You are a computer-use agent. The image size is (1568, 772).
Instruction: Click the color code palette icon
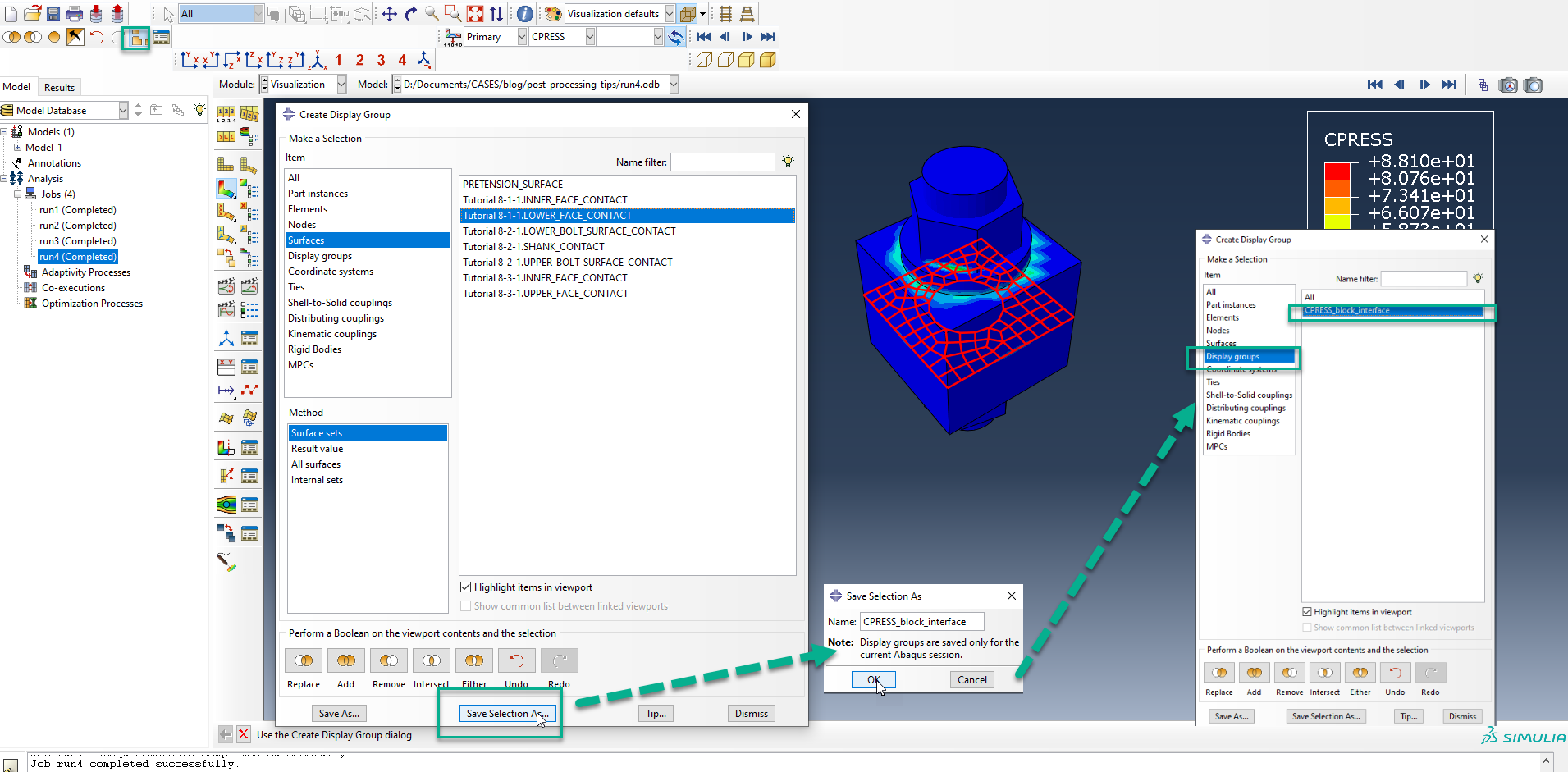[554, 13]
